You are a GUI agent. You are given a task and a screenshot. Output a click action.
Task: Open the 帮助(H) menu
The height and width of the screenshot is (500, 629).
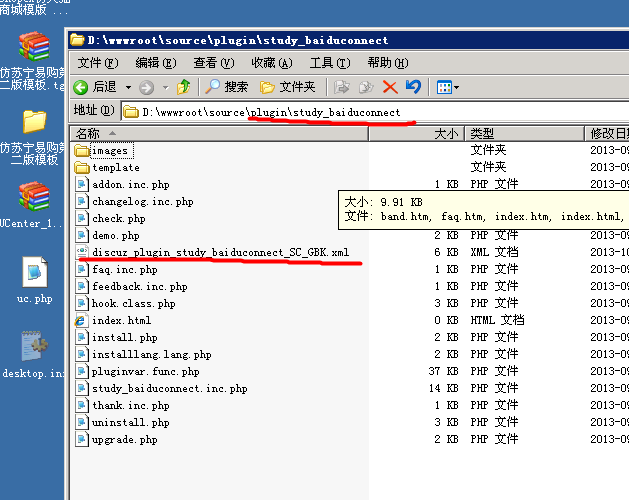coord(388,63)
